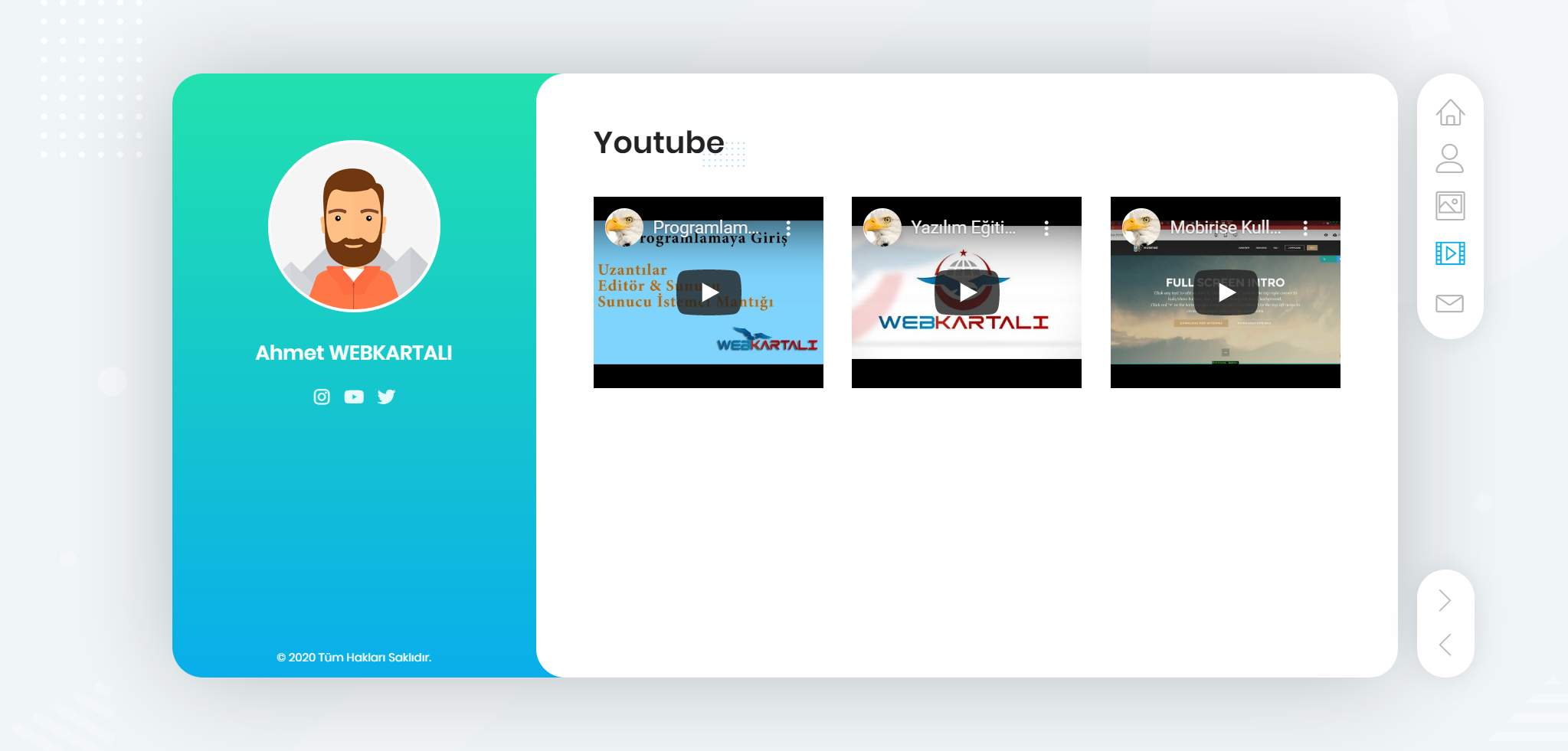Play the Yazılım Eğitimi video
This screenshot has width=1568, height=751.
(x=967, y=292)
